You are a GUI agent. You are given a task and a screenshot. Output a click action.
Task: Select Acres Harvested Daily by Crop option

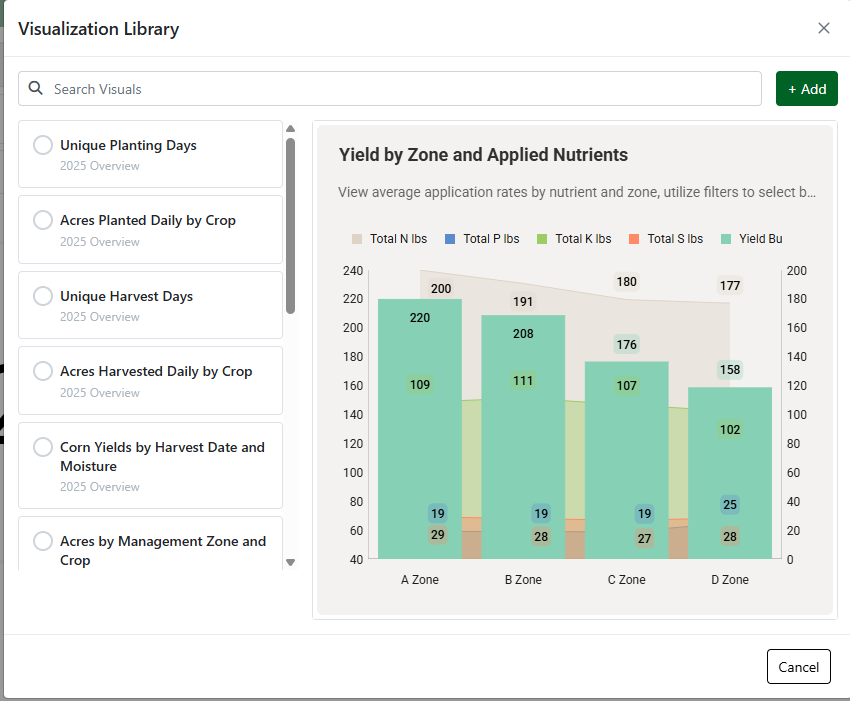[x=43, y=371]
